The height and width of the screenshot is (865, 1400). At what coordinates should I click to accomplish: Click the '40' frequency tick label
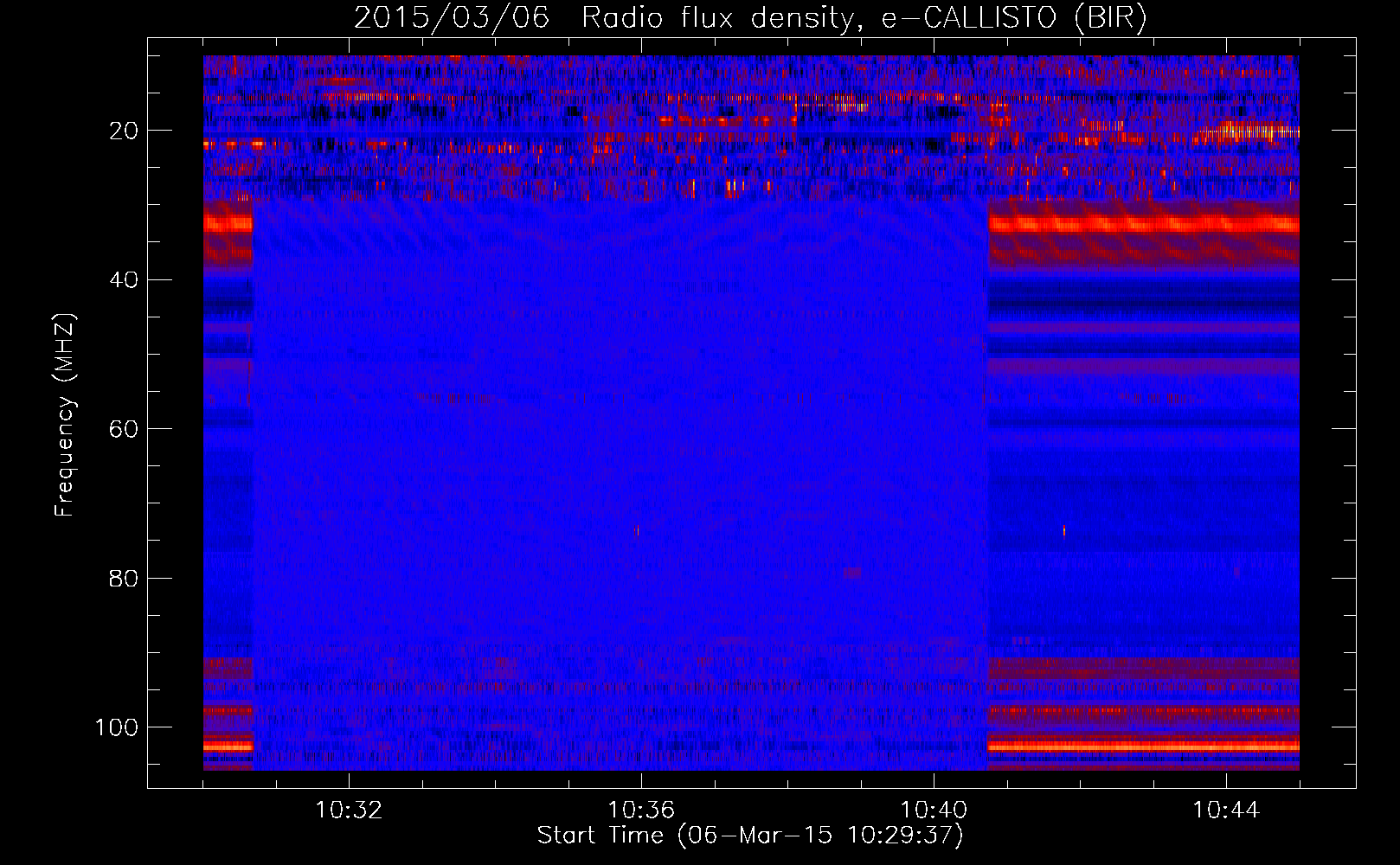pos(124,280)
